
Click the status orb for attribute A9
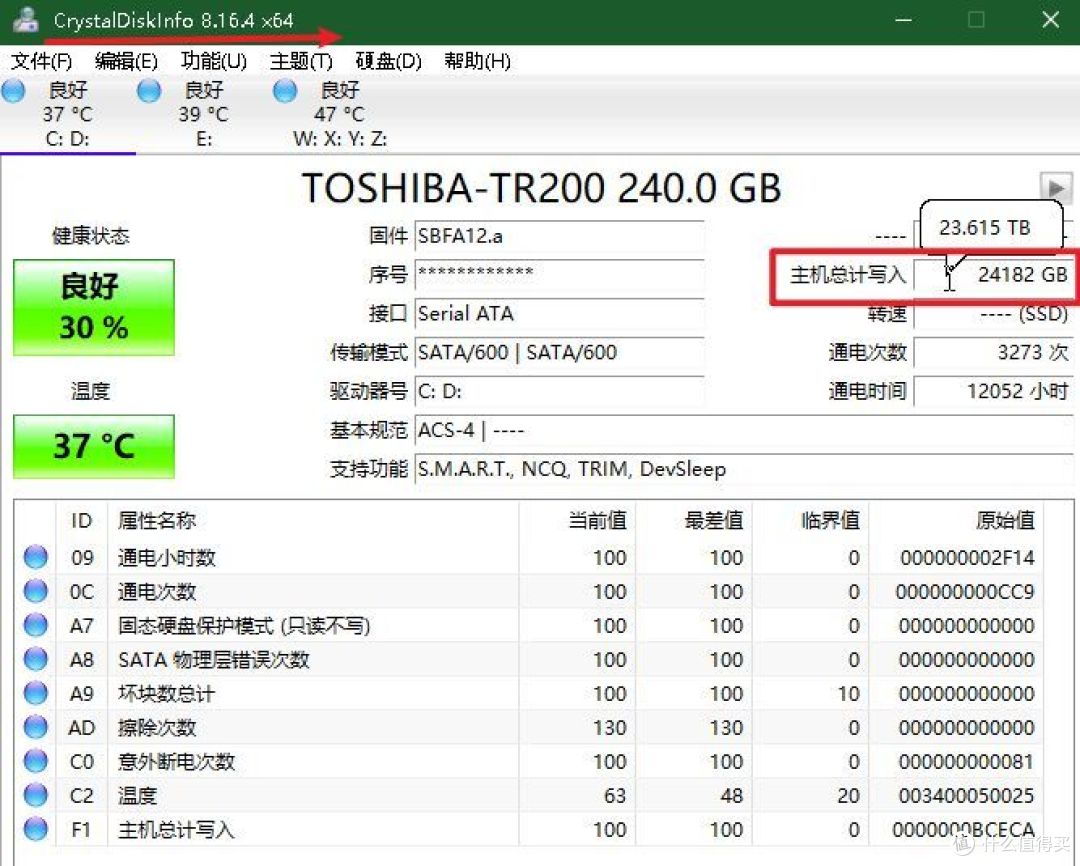36,693
